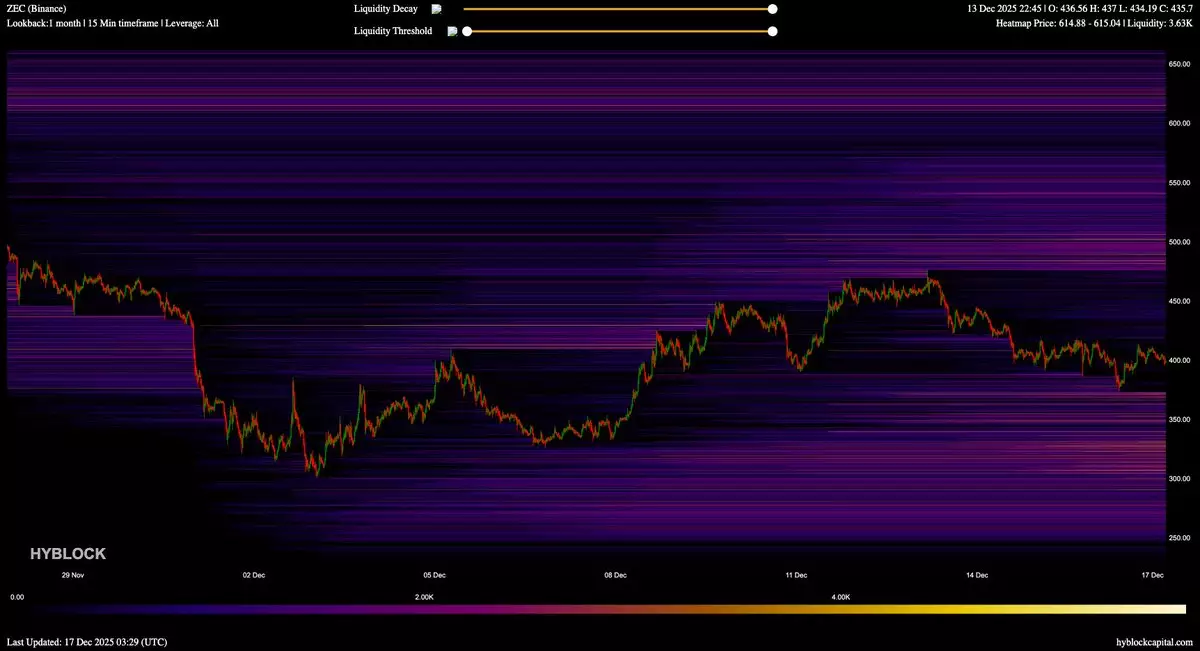Click the Lookback and timeframe settings text
This screenshot has width=1200, height=651.
(x=112, y=22)
